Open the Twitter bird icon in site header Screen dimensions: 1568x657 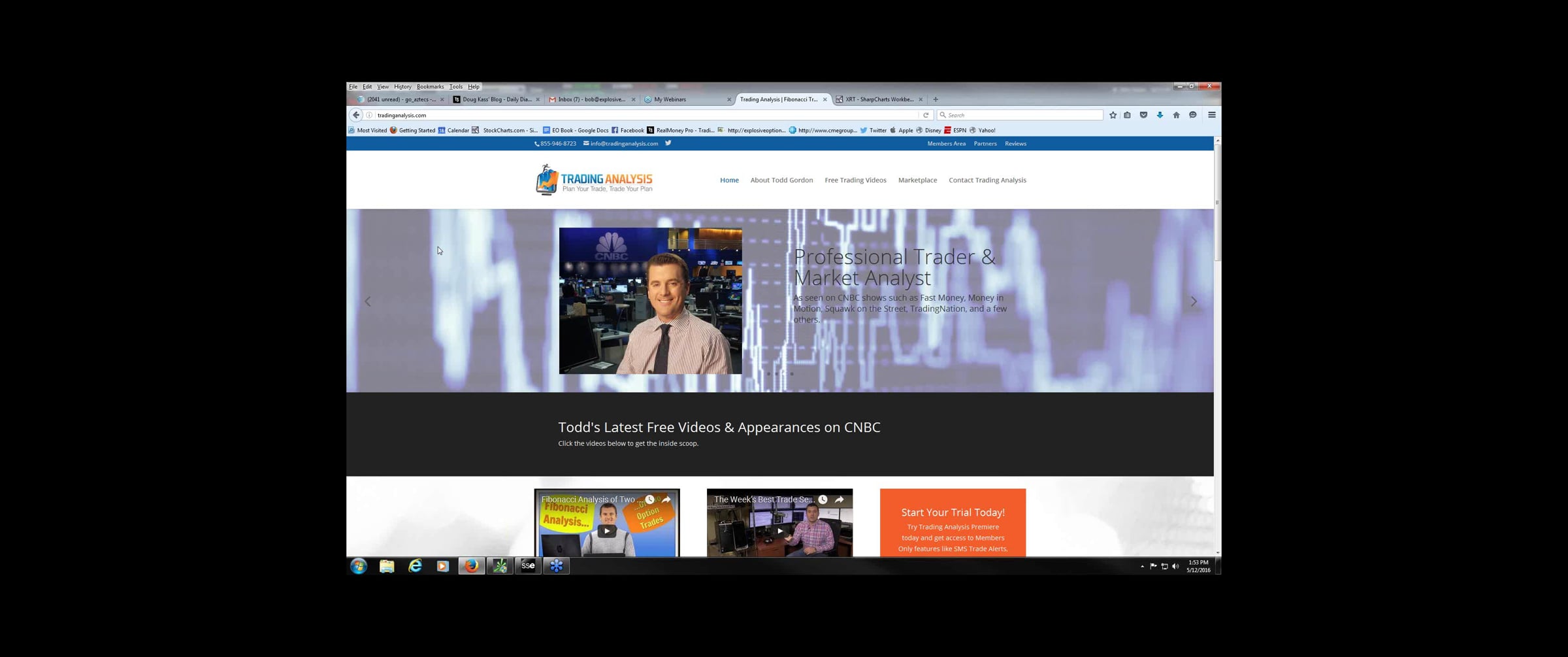click(x=668, y=143)
